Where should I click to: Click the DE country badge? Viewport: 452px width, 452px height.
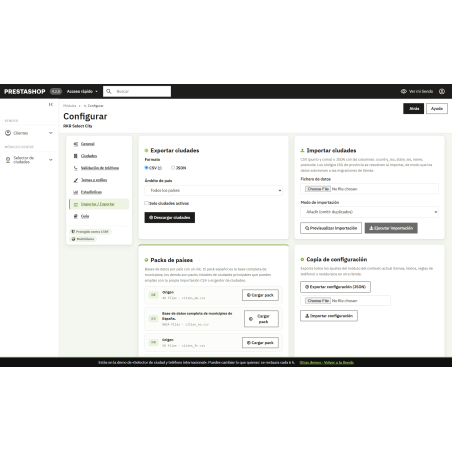tap(153, 295)
